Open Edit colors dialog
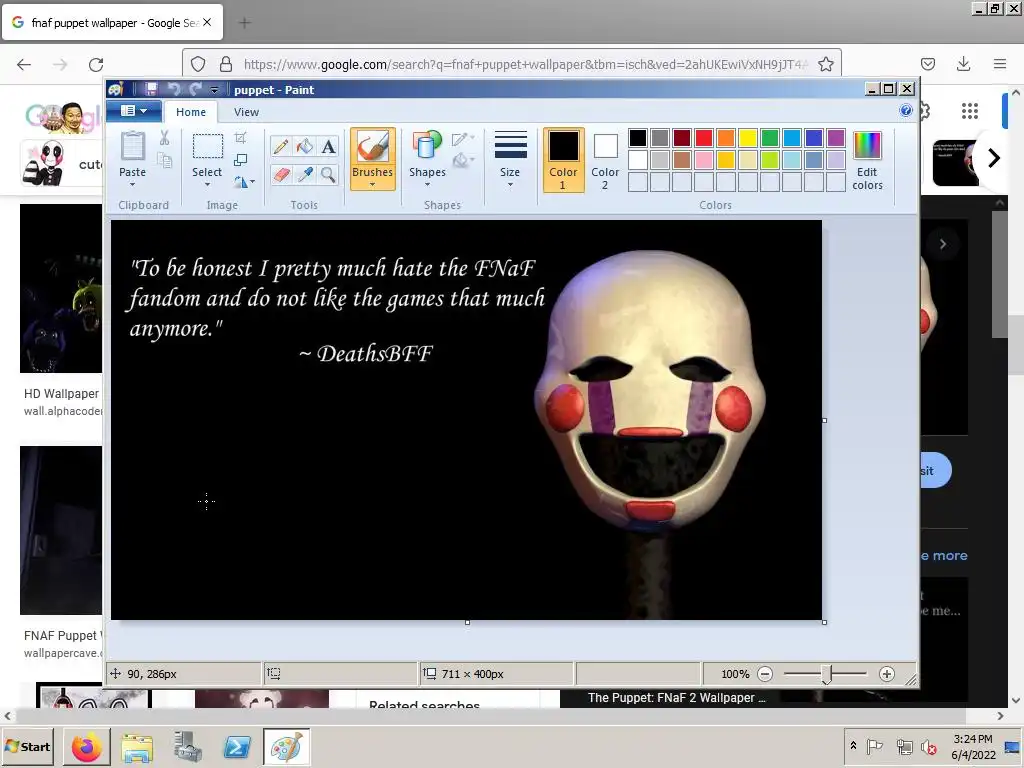This screenshot has width=1024, height=768. [x=867, y=160]
